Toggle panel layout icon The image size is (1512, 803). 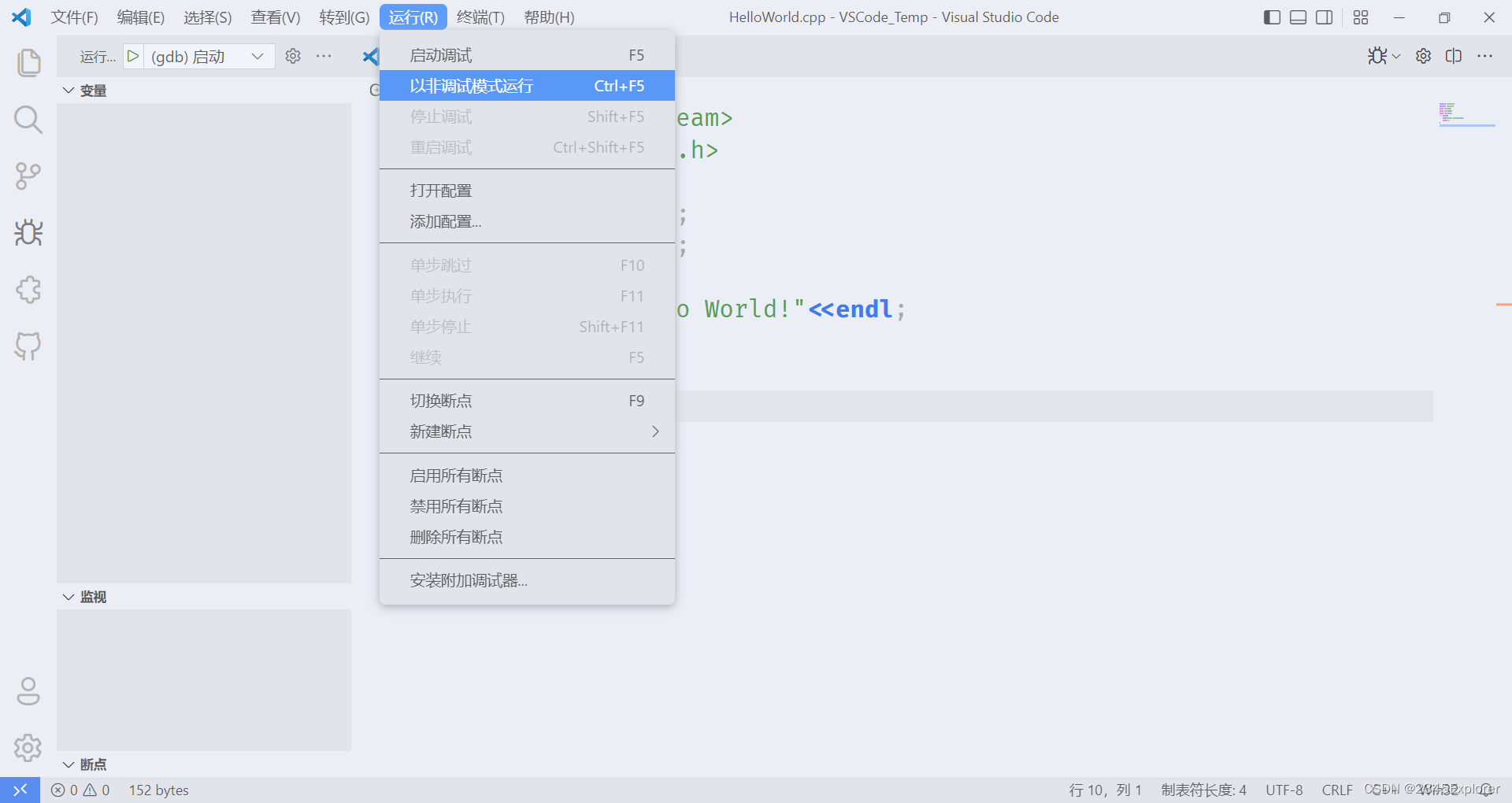(x=1299, y=17)
